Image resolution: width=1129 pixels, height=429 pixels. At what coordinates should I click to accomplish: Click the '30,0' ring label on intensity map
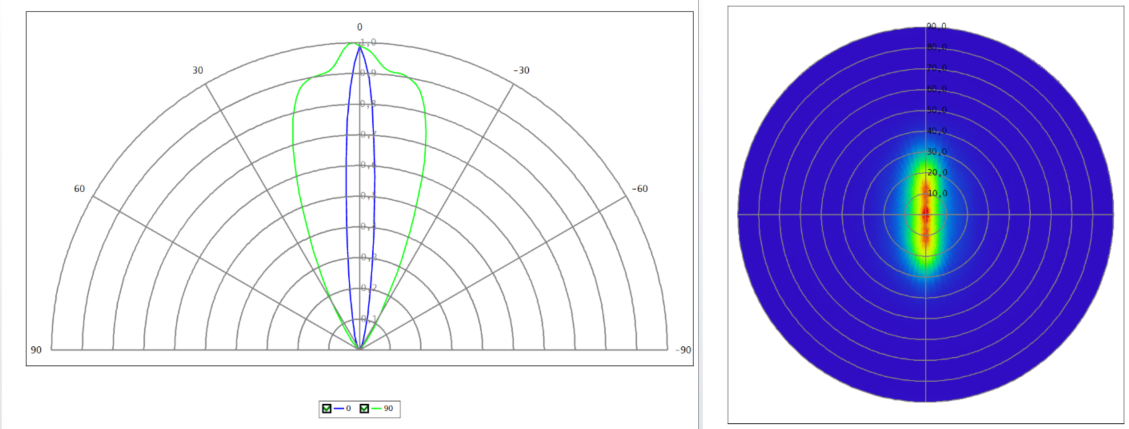[937, 152]
